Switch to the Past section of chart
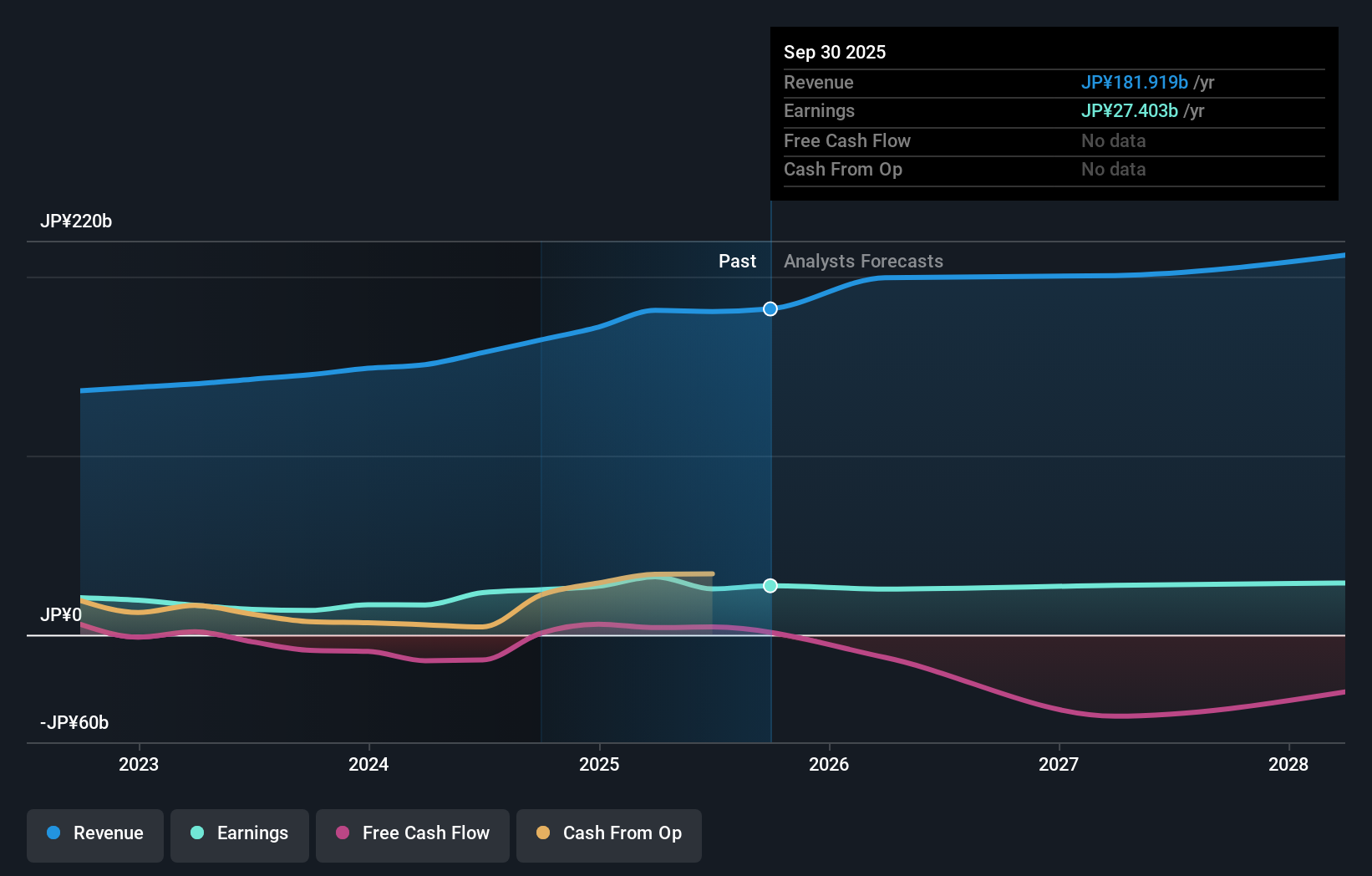The height and width of the screenshot is (876, 1372). [x=737, y=261]
